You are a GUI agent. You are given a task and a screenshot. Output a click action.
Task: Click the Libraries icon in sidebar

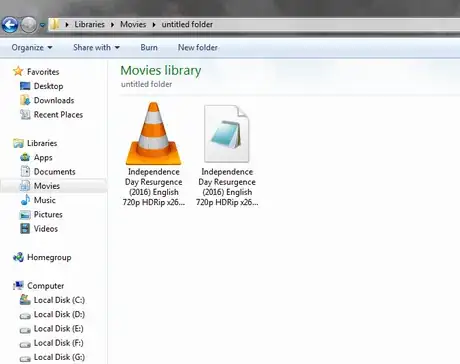(18, 143)
